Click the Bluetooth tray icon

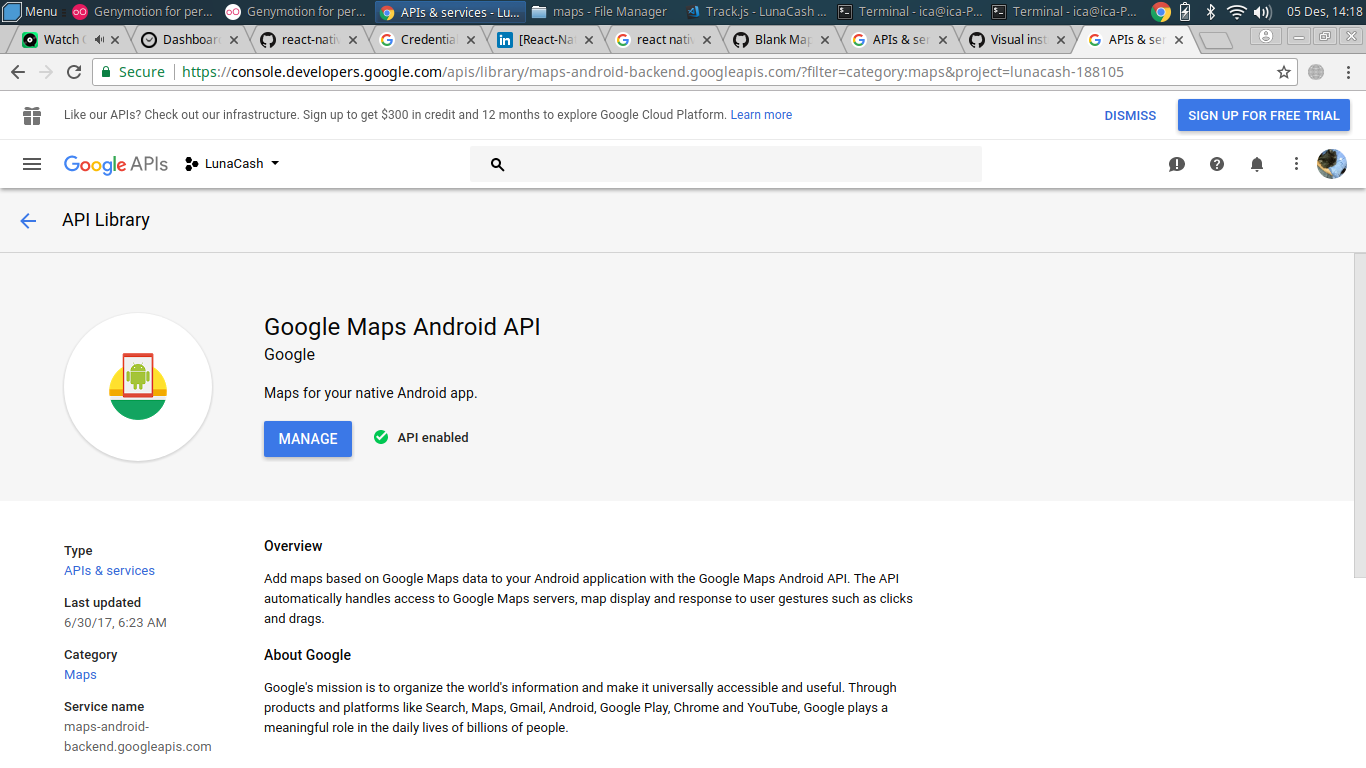[x=1210, y=12]
